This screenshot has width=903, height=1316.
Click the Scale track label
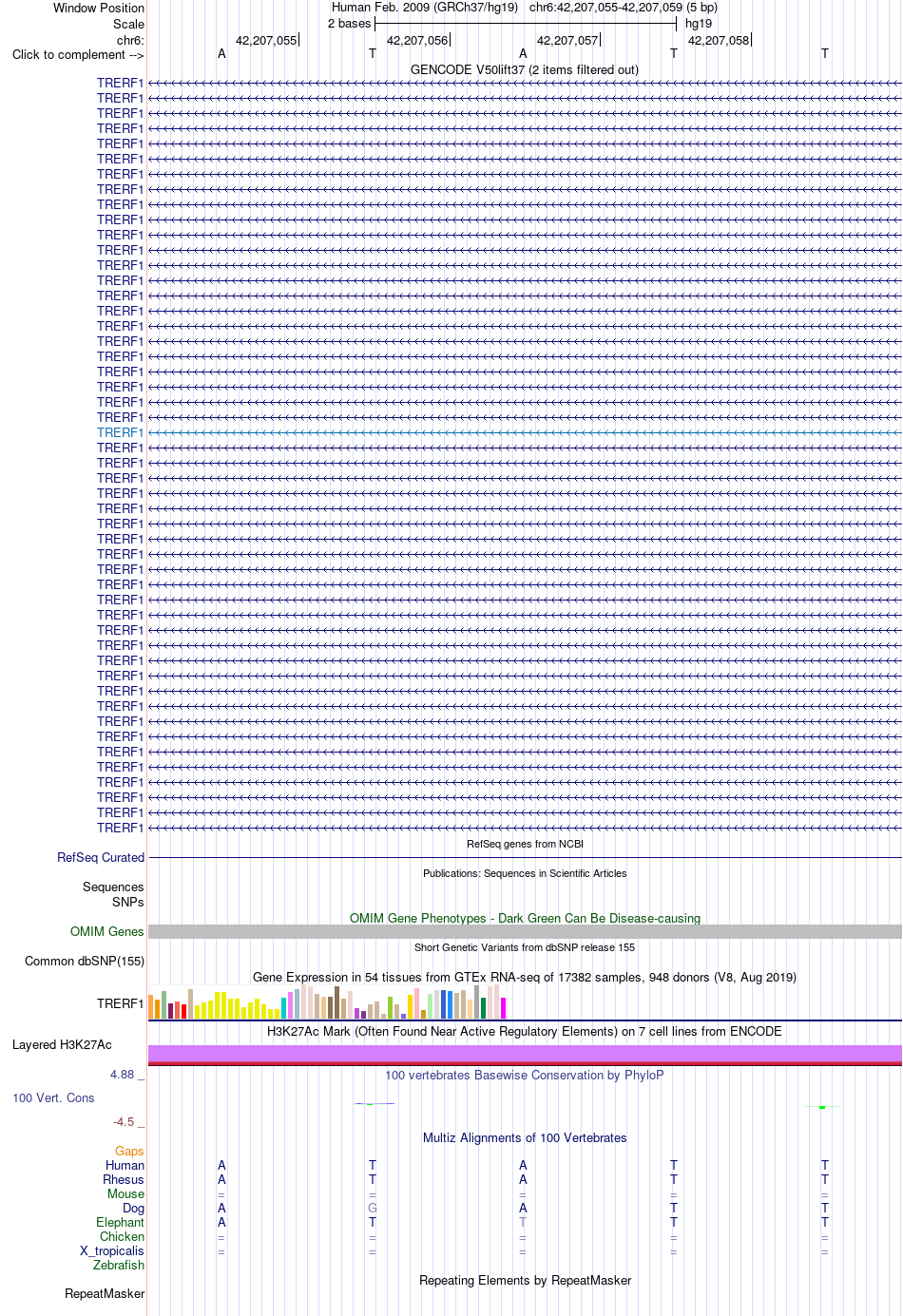pyautogui.click(x=129, y=24)
